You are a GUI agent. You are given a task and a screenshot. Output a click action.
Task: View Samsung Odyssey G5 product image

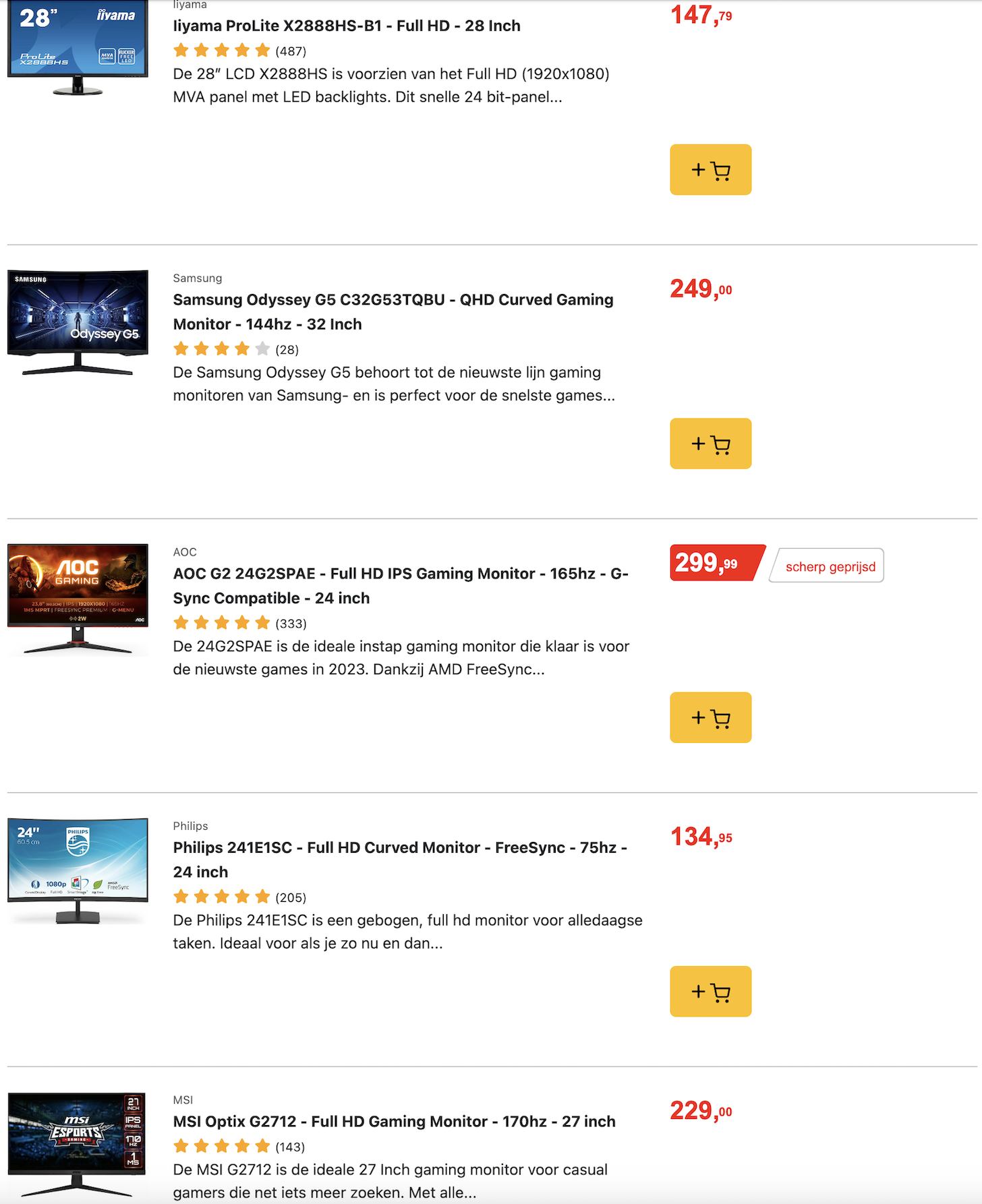78,322
